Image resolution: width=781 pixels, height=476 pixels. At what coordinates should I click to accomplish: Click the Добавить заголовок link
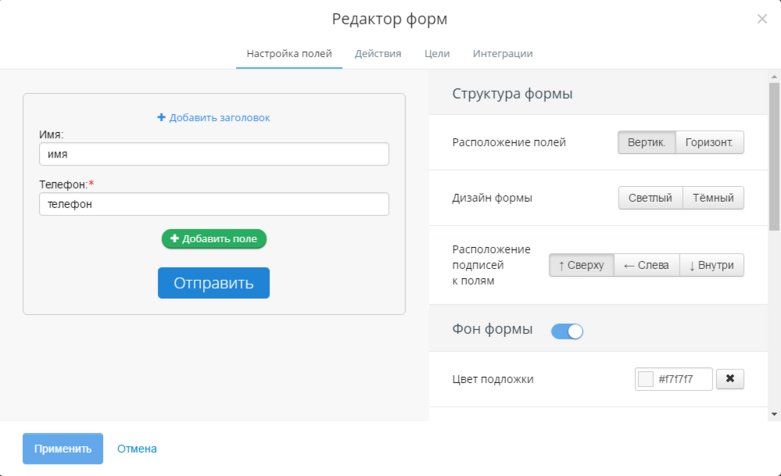[x=214, y=118]
